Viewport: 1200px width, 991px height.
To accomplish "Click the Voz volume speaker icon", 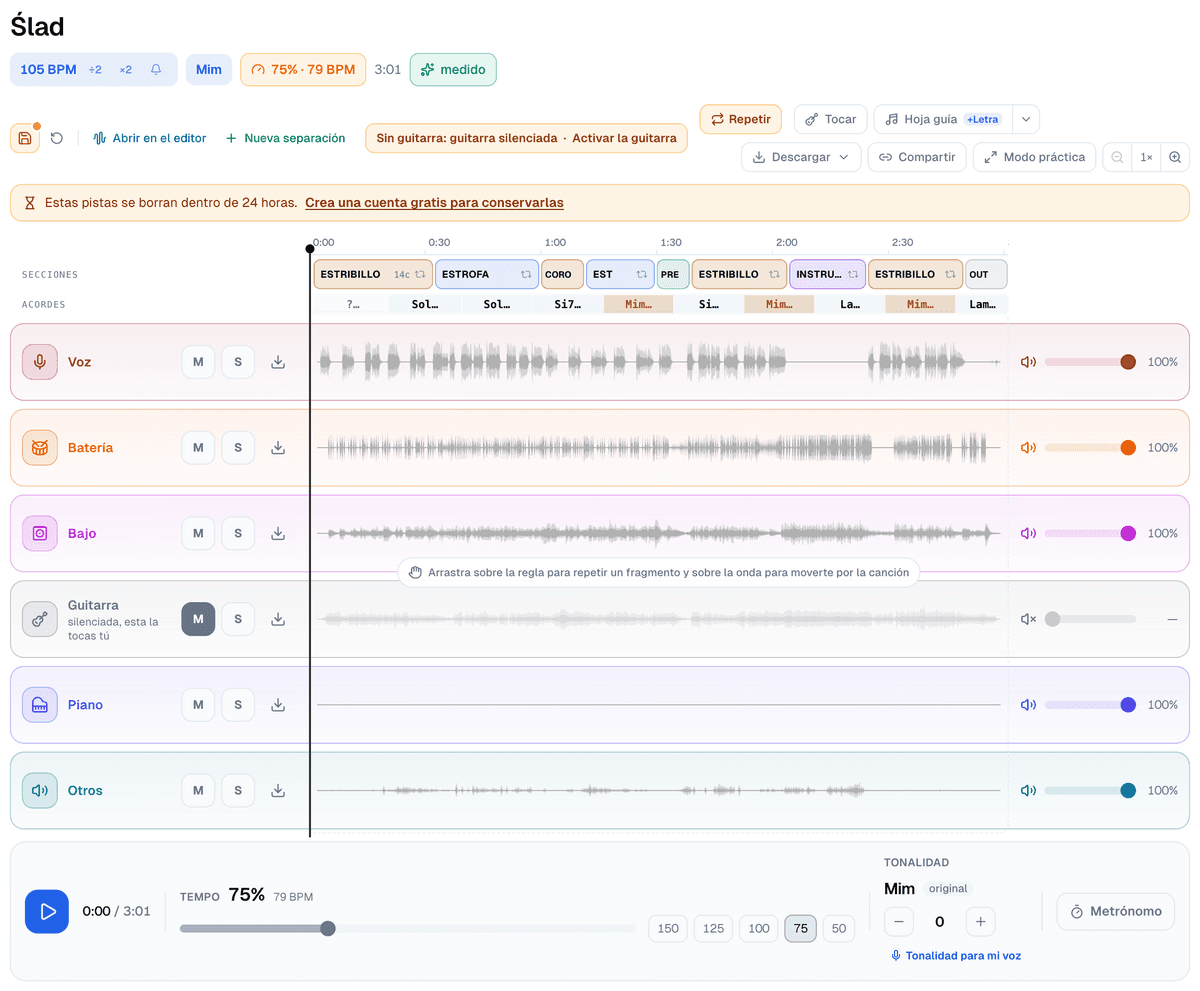I will click(x=1028, y=362).
